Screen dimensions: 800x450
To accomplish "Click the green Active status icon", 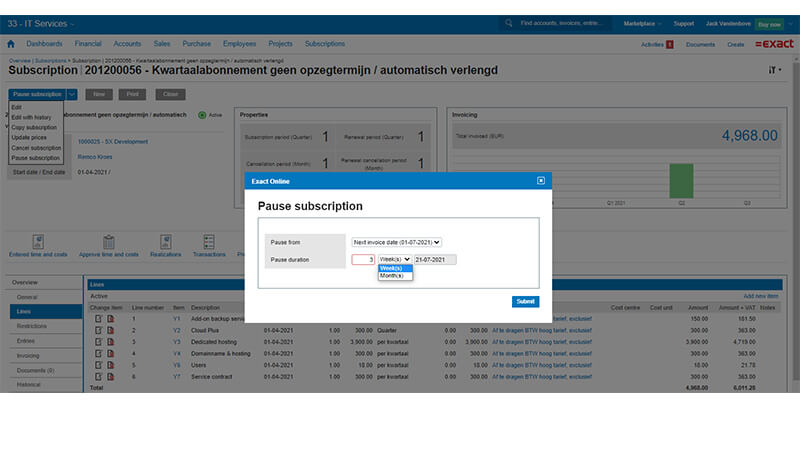I will coord(202,115).
